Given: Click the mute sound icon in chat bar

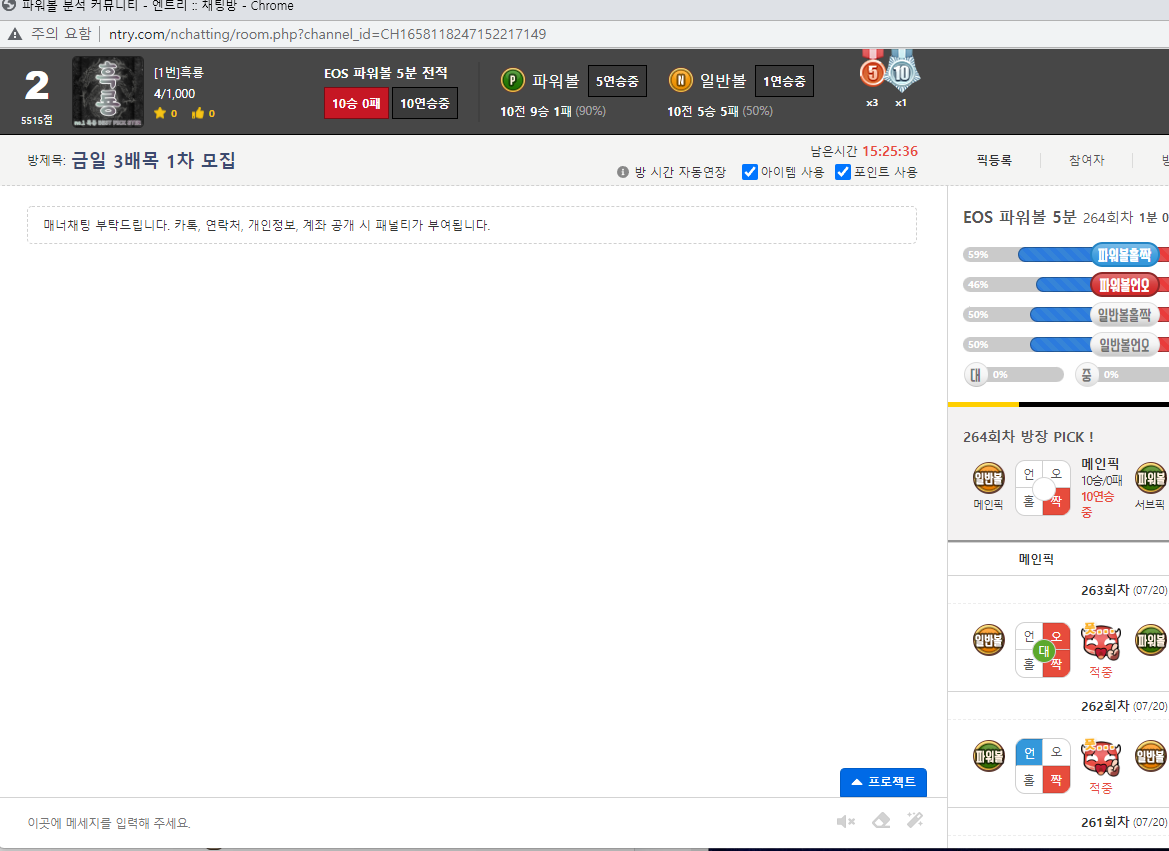Looking at the screenshot, I should pyautogui.click(x=845, y=821).
